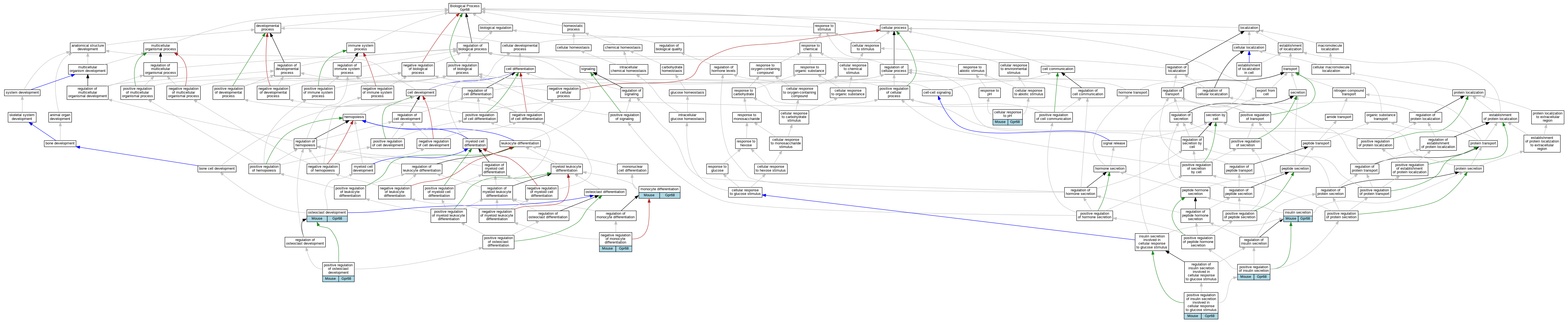
Task: Select 'regulation of biological quality' node
Action: point(668,47)
